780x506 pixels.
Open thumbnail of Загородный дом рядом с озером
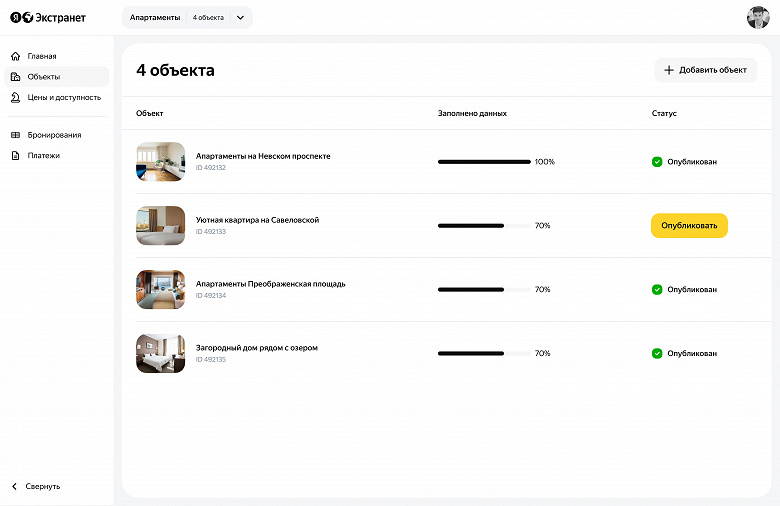click(161, 353)
